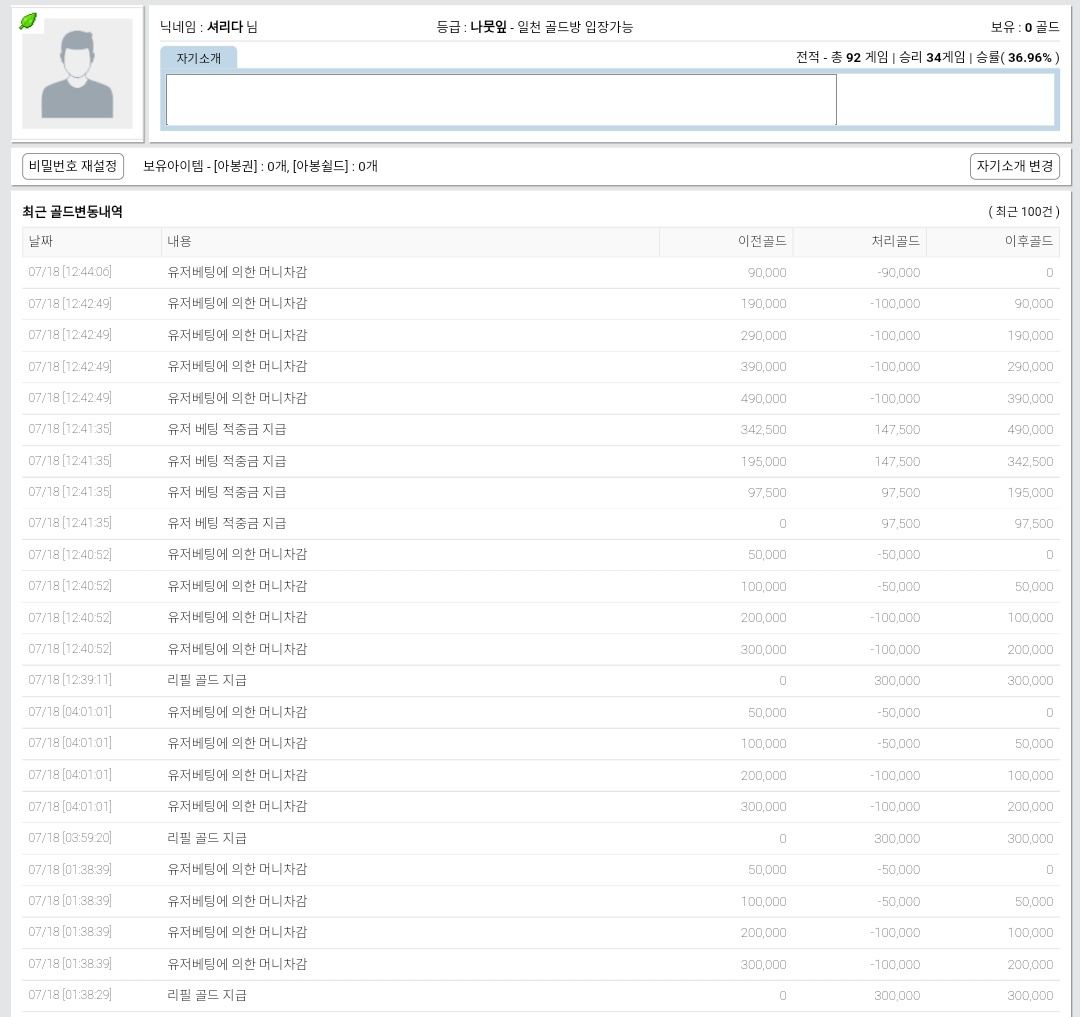
Task: Click 리필 골드 지급 in the 03:59:20 row
Action: 207,838
